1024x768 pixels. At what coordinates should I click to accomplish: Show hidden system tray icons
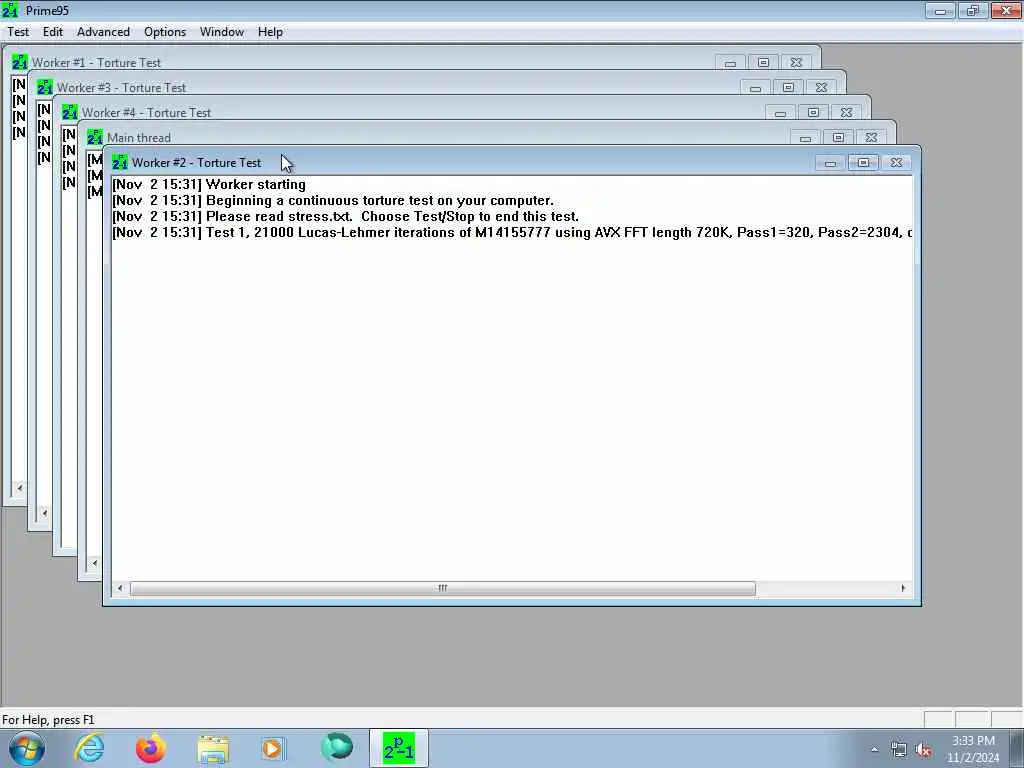point(874,750)
